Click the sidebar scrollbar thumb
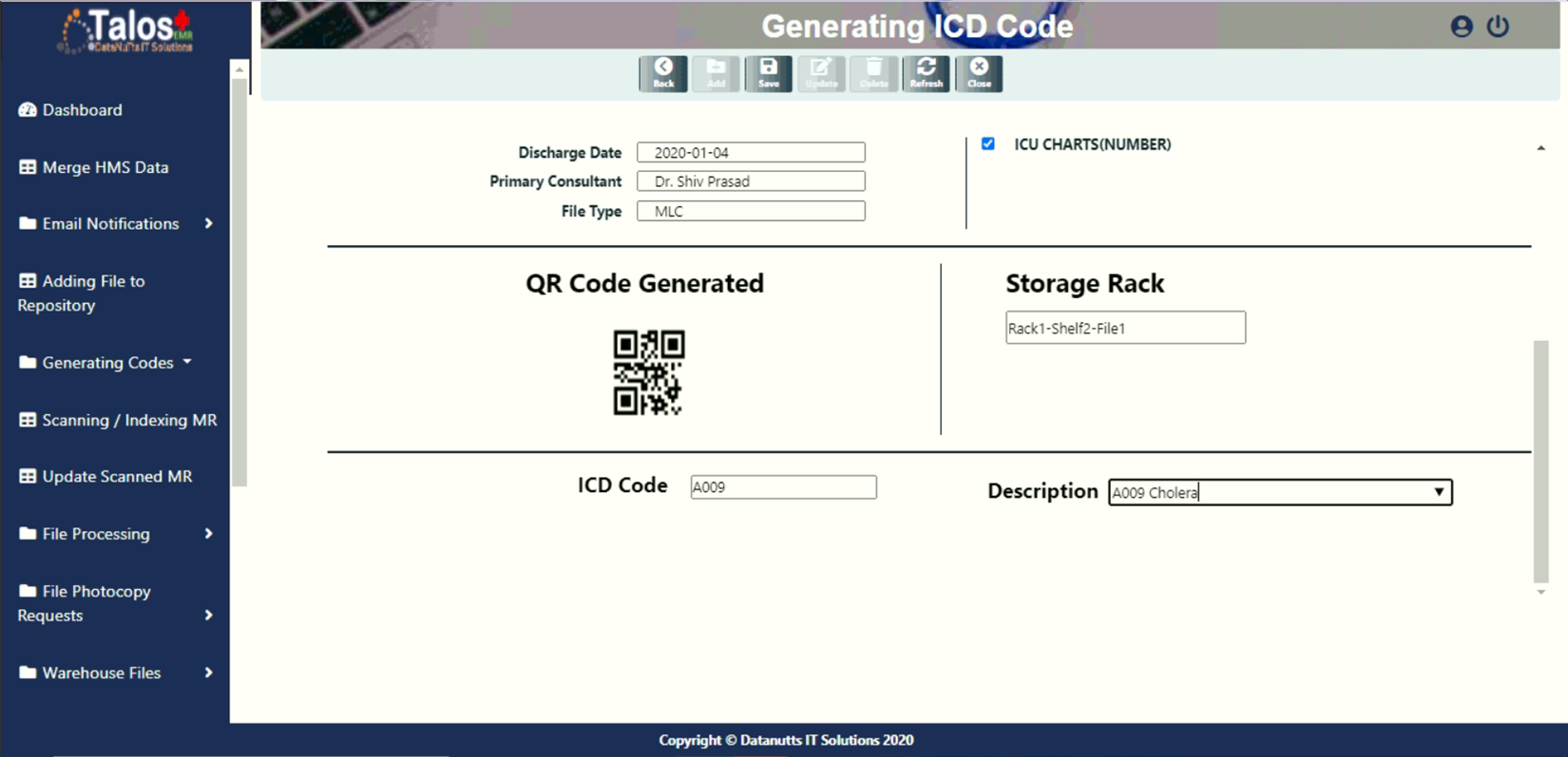The height and width of the screenshot is (757, 1568). click(x=239, y=283)
